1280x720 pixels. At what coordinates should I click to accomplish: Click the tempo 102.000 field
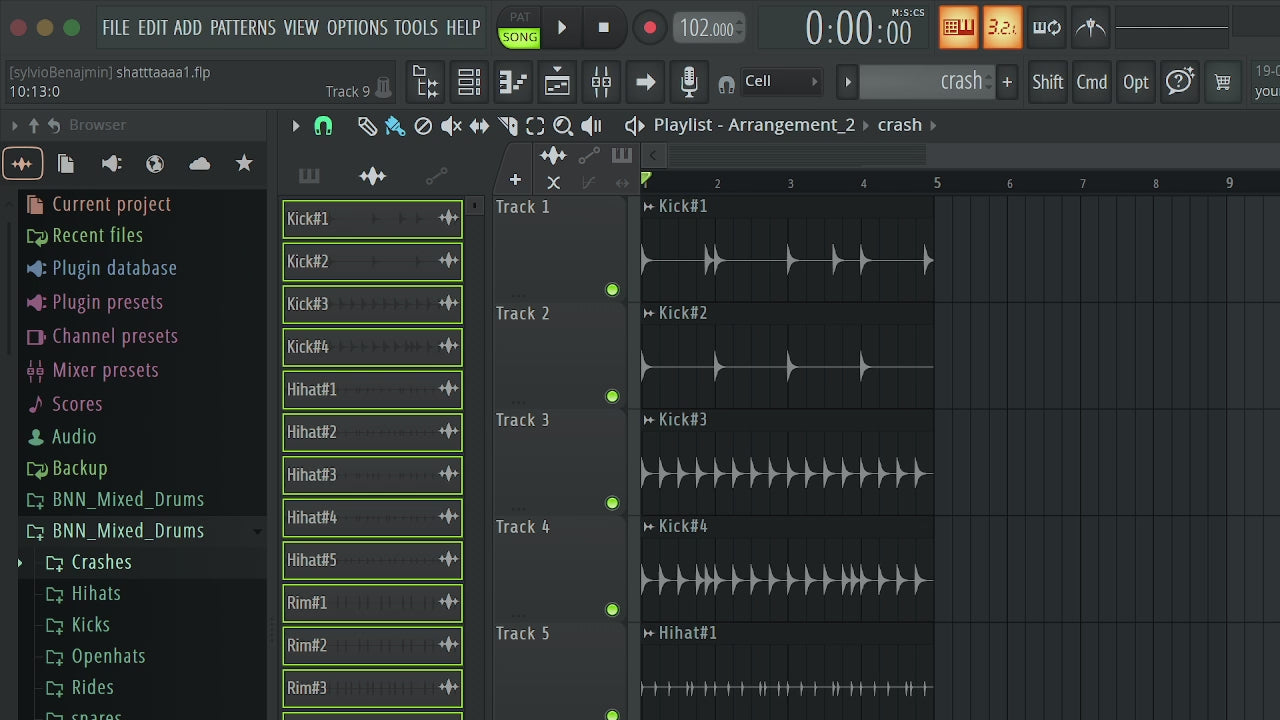[x=708, y=28]
